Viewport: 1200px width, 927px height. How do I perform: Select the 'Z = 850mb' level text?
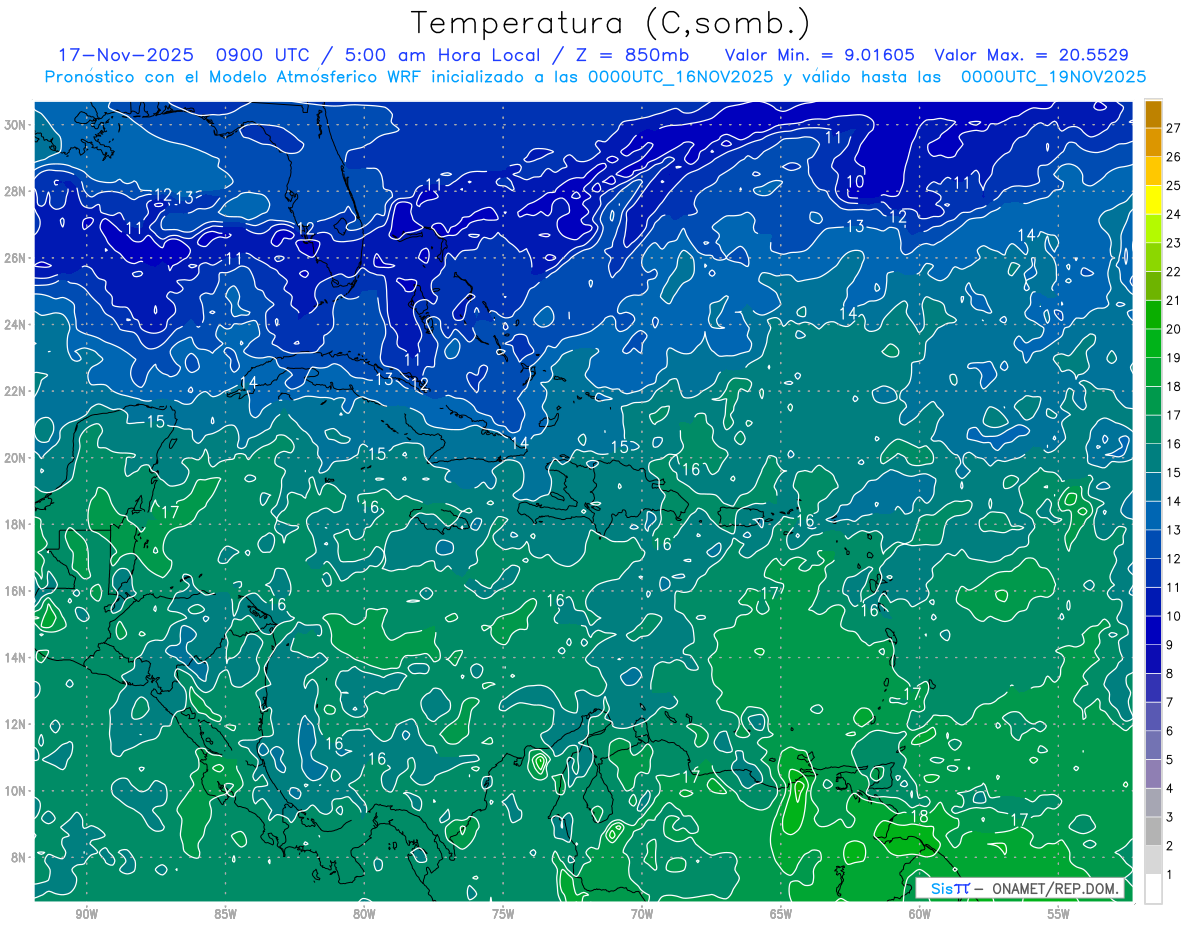coord(630,55)
